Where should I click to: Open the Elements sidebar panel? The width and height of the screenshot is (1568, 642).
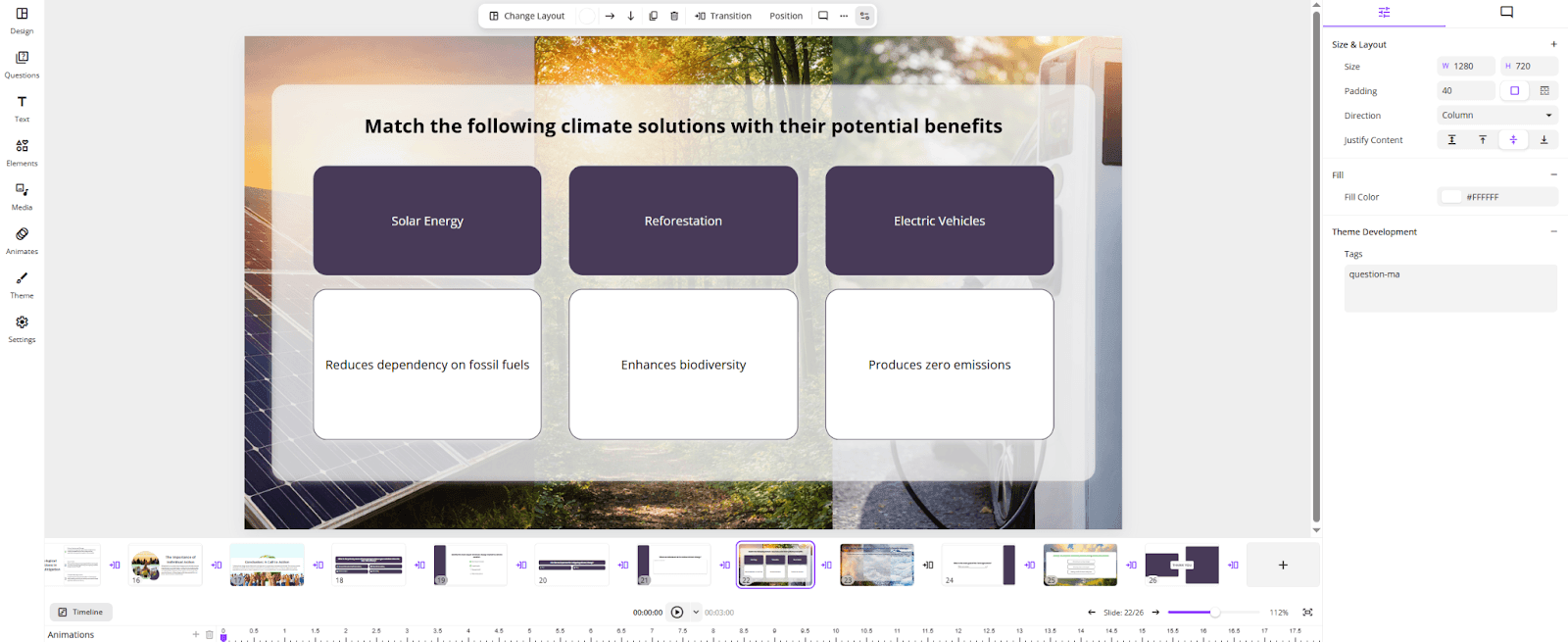22,153
